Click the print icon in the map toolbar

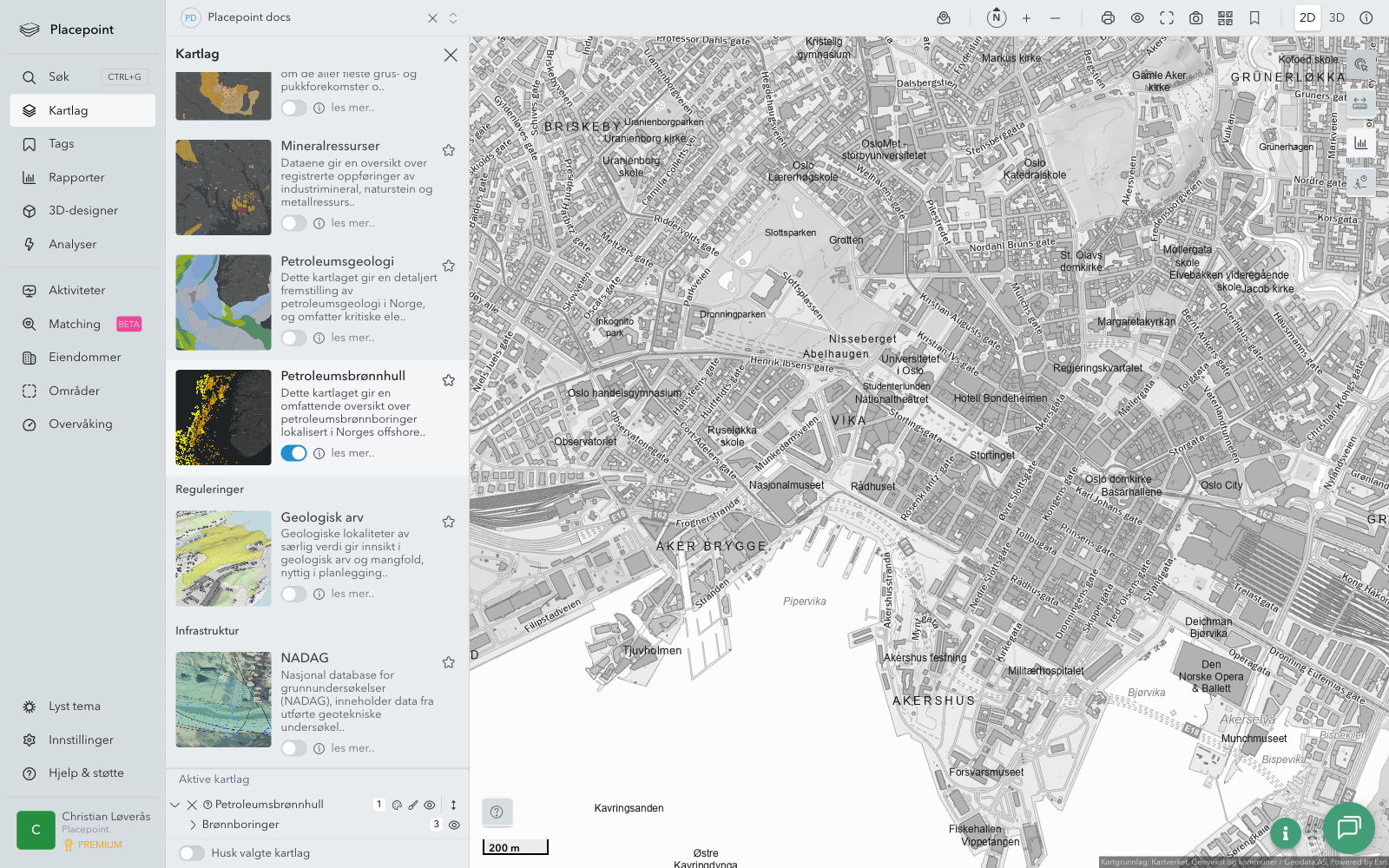coord(1108,18)
